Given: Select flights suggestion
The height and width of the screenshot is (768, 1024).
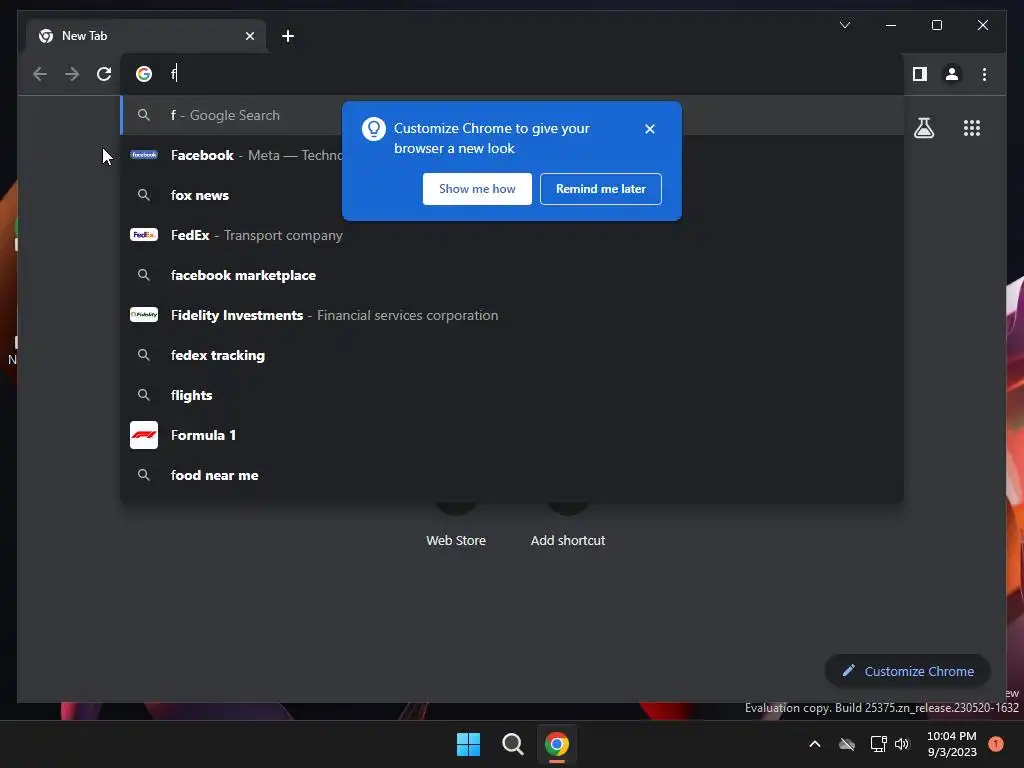Looking at the screenshot, I should coord(512,395).
